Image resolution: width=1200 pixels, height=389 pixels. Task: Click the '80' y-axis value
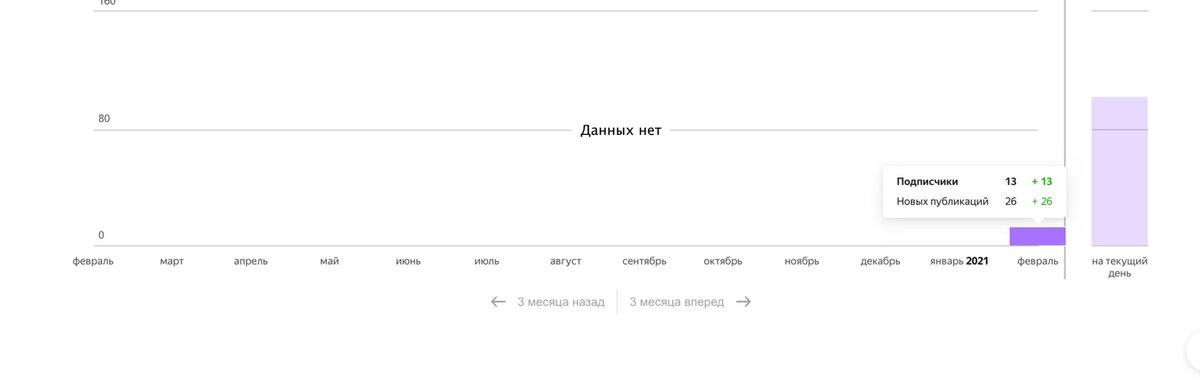tap(104, 119)
